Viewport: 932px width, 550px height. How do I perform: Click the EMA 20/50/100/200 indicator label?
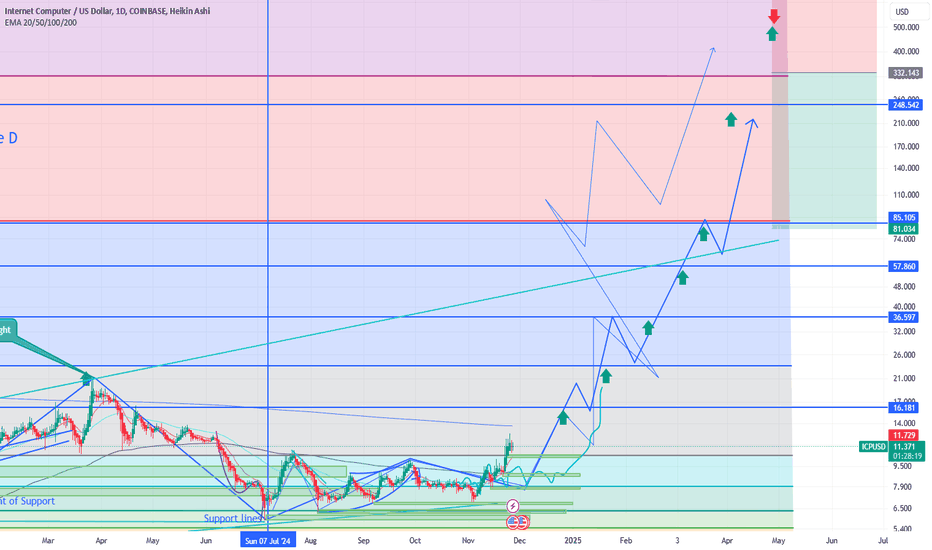click(40, 23)
